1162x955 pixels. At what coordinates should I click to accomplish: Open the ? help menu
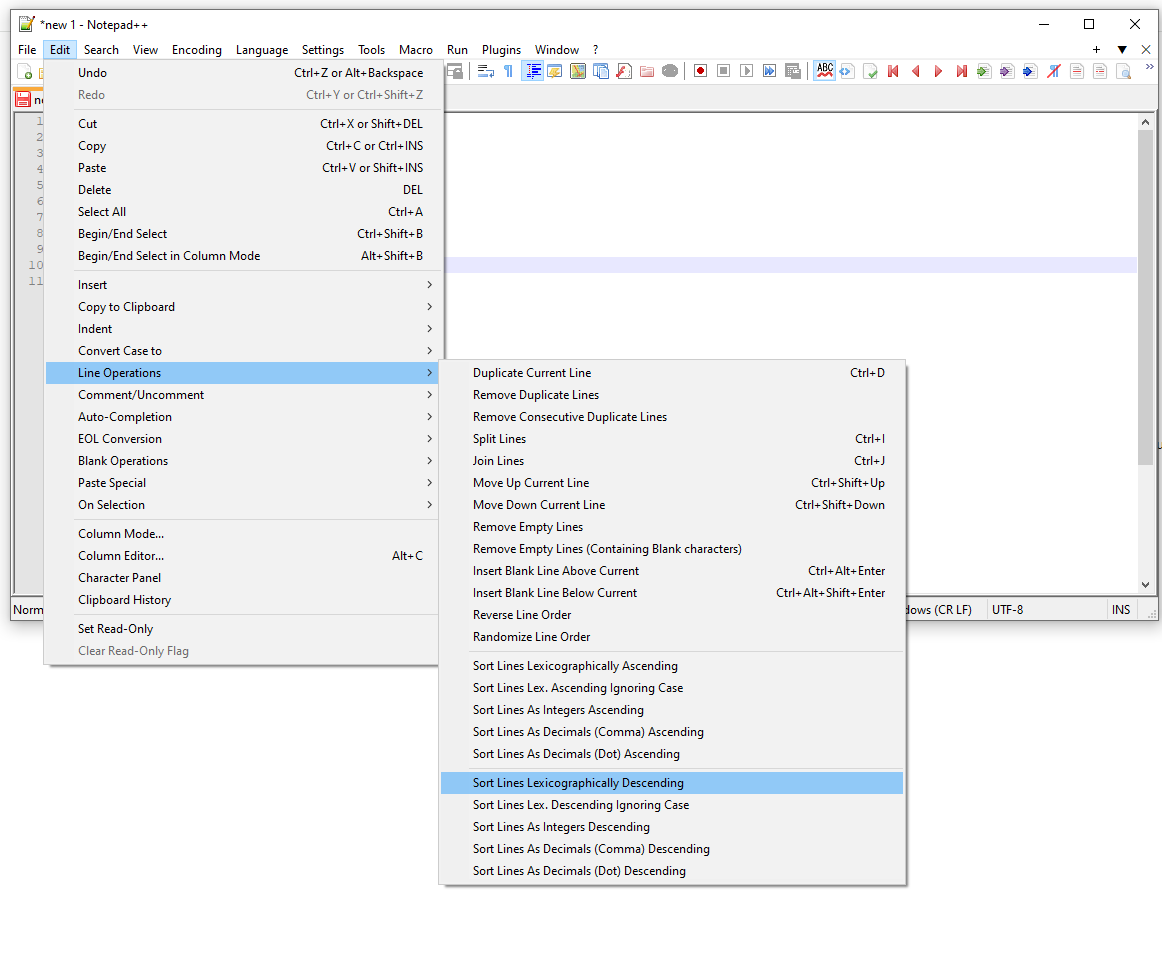[595, 50]
